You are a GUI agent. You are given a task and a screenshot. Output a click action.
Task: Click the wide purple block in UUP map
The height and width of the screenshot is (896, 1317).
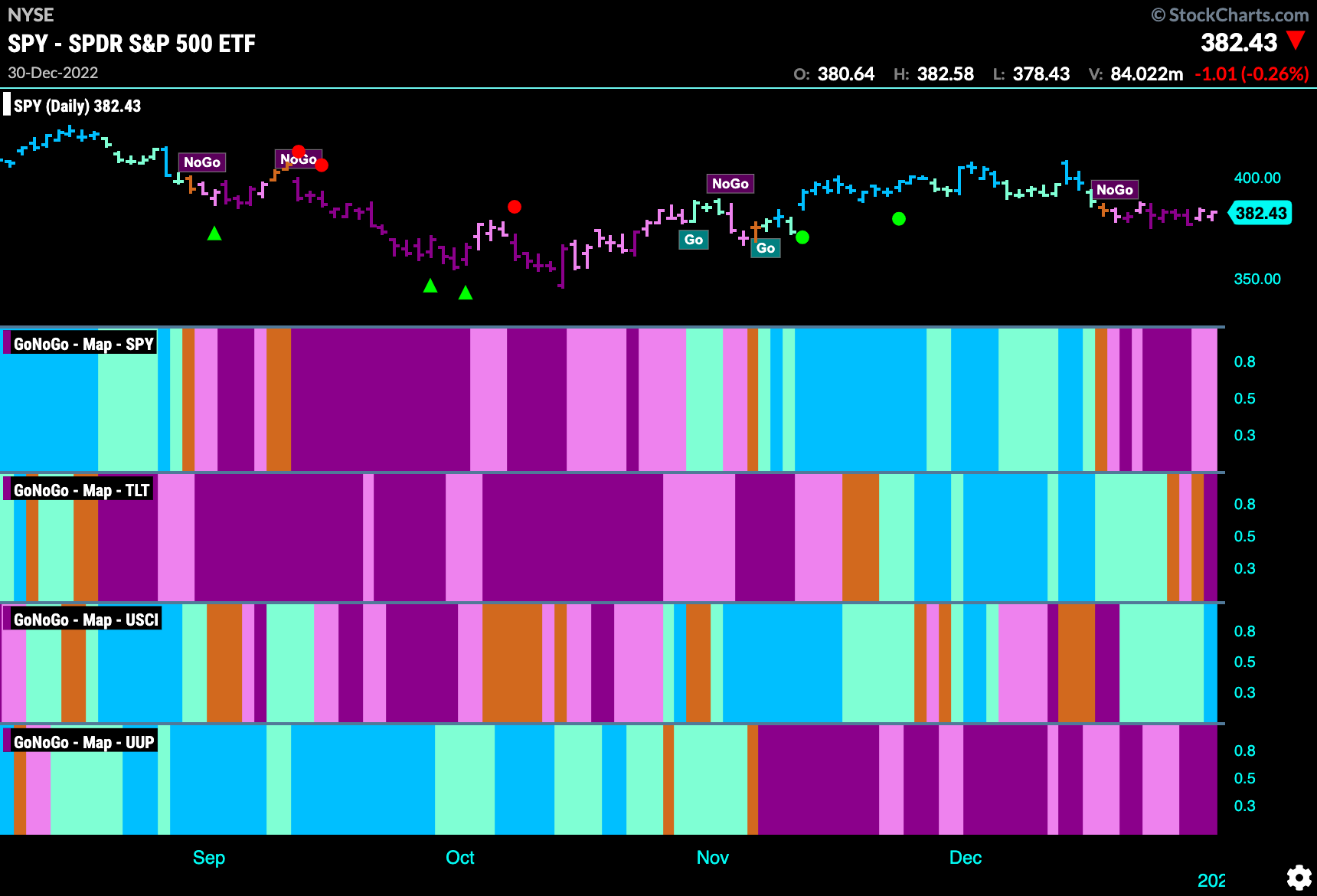pos(819,780)
